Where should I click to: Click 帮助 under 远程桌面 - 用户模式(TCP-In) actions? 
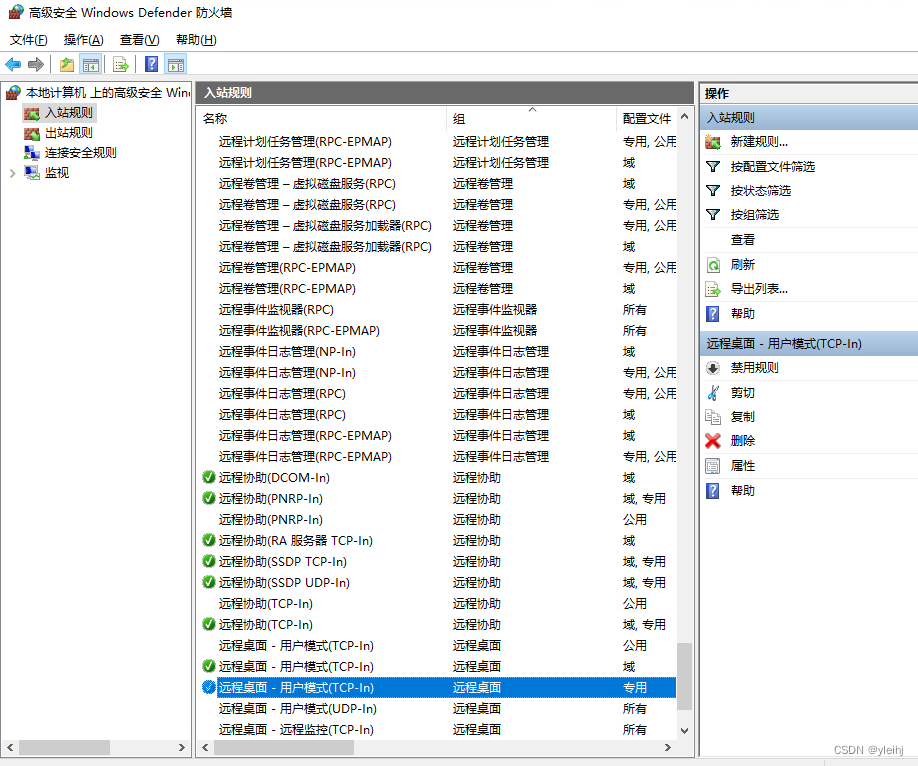(742, 490)
